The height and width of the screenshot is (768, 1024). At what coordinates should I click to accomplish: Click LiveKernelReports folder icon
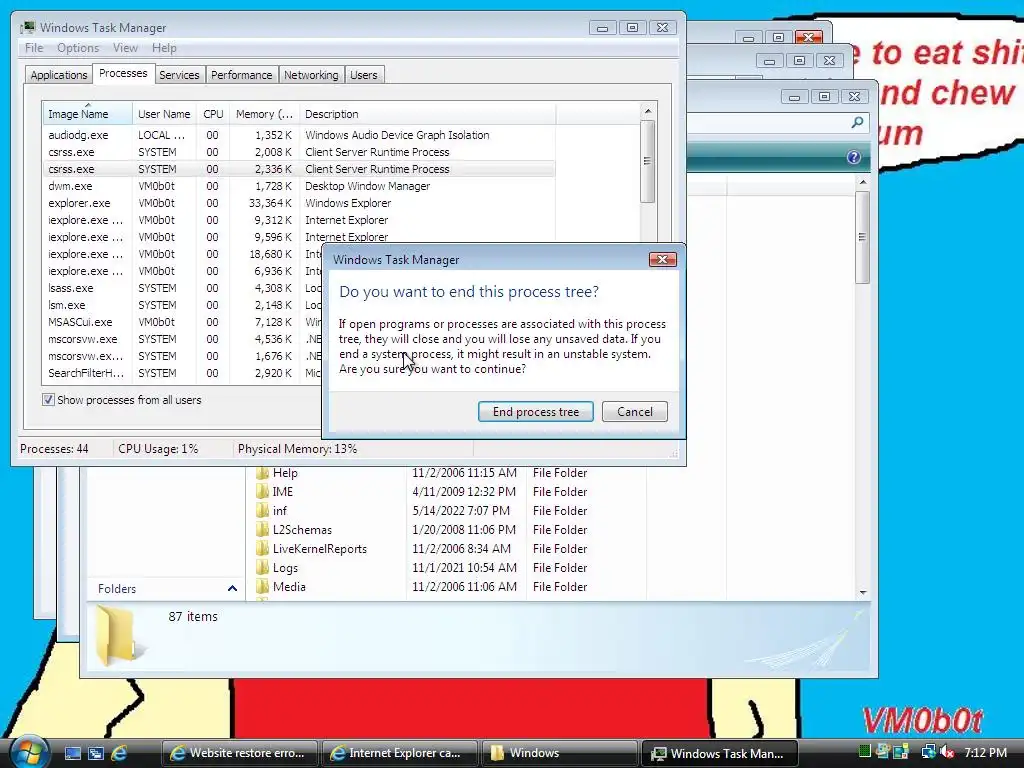point(263,549)
